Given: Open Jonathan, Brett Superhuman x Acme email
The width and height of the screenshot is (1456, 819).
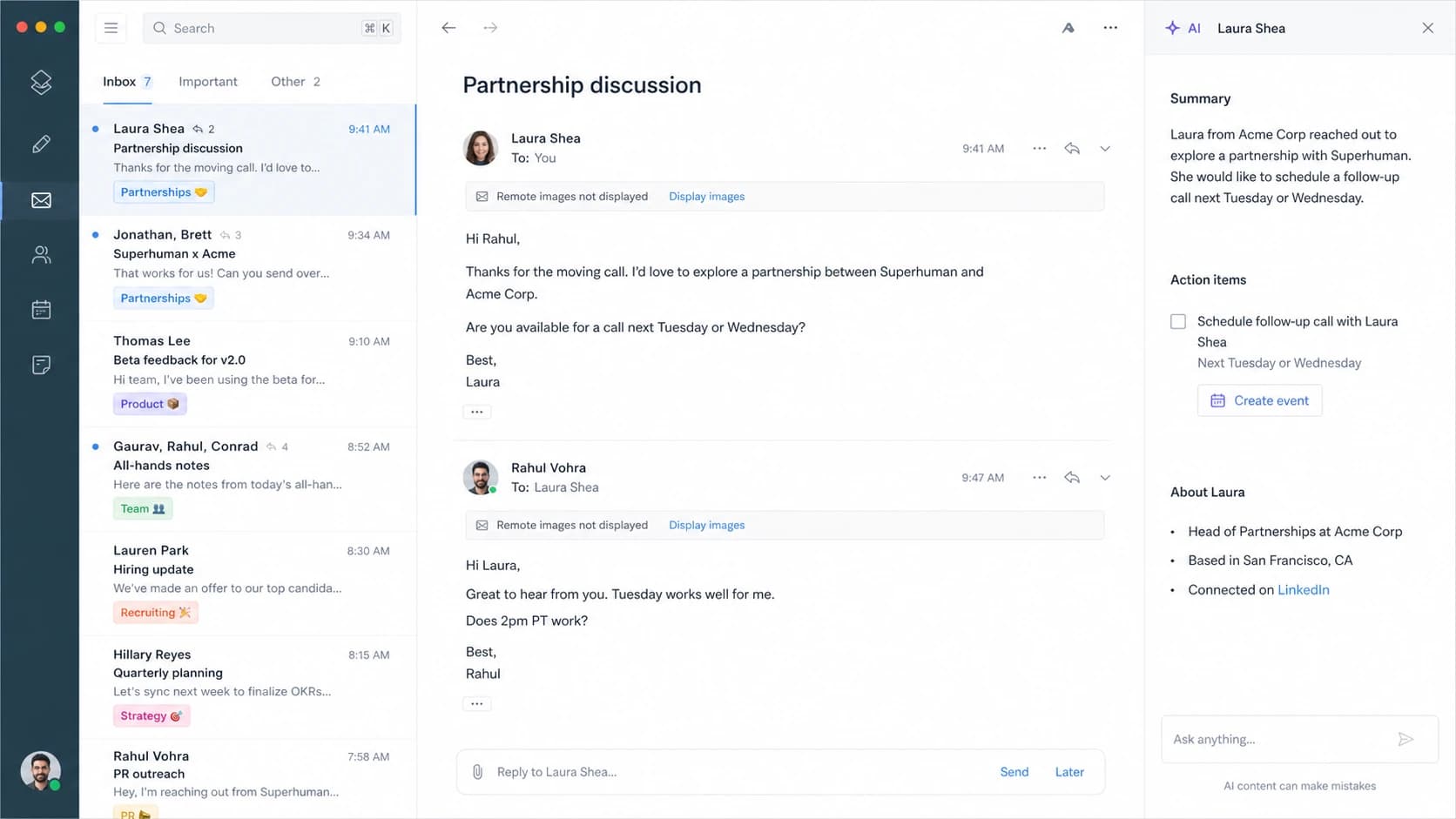Looking at the screenshot, I should click(x=247, y=268).
